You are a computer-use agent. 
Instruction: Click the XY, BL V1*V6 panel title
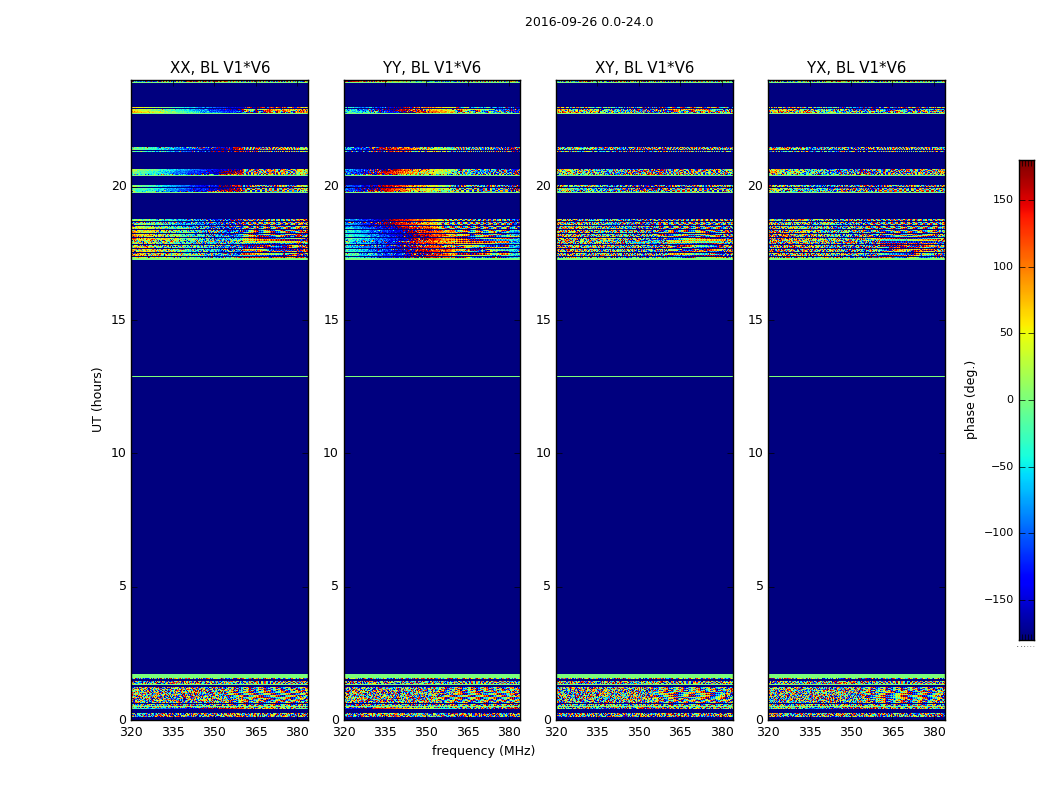644,68
